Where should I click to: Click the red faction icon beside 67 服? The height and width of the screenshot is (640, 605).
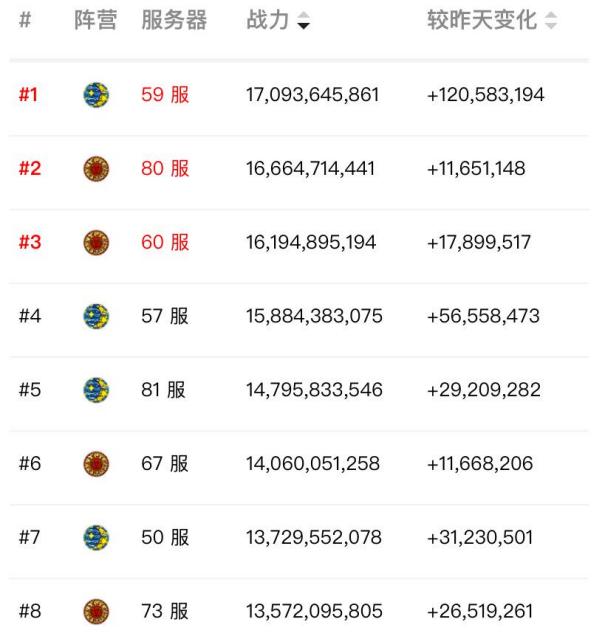[x=97, y=464]
